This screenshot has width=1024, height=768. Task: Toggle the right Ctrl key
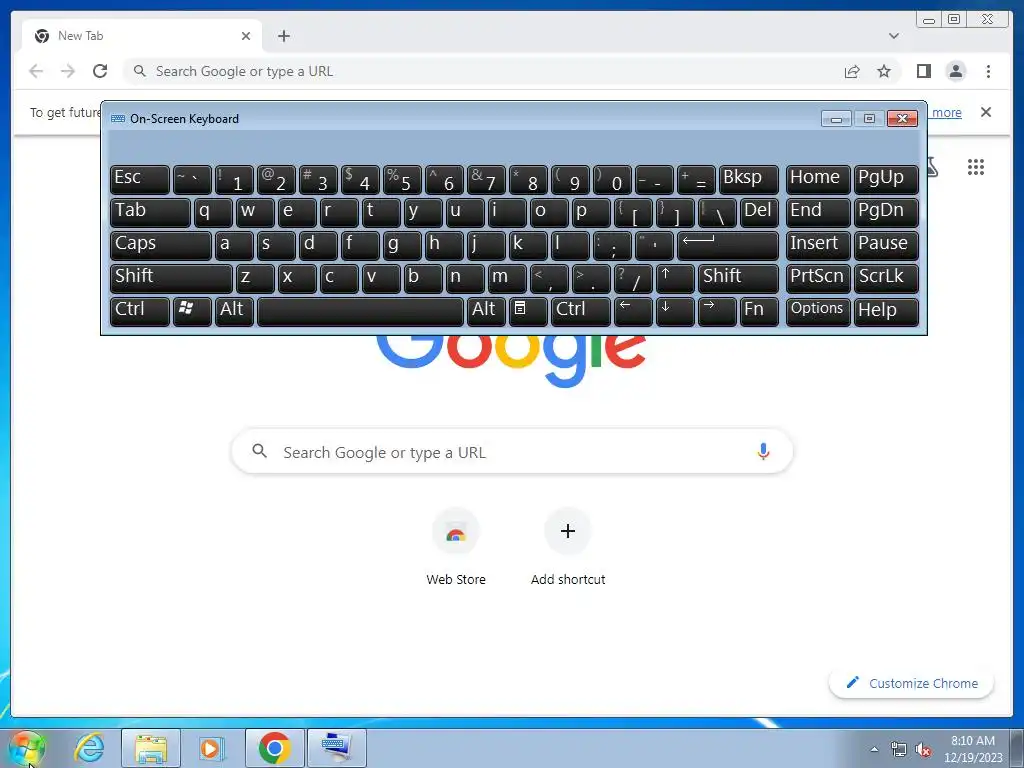pos(581,311)
